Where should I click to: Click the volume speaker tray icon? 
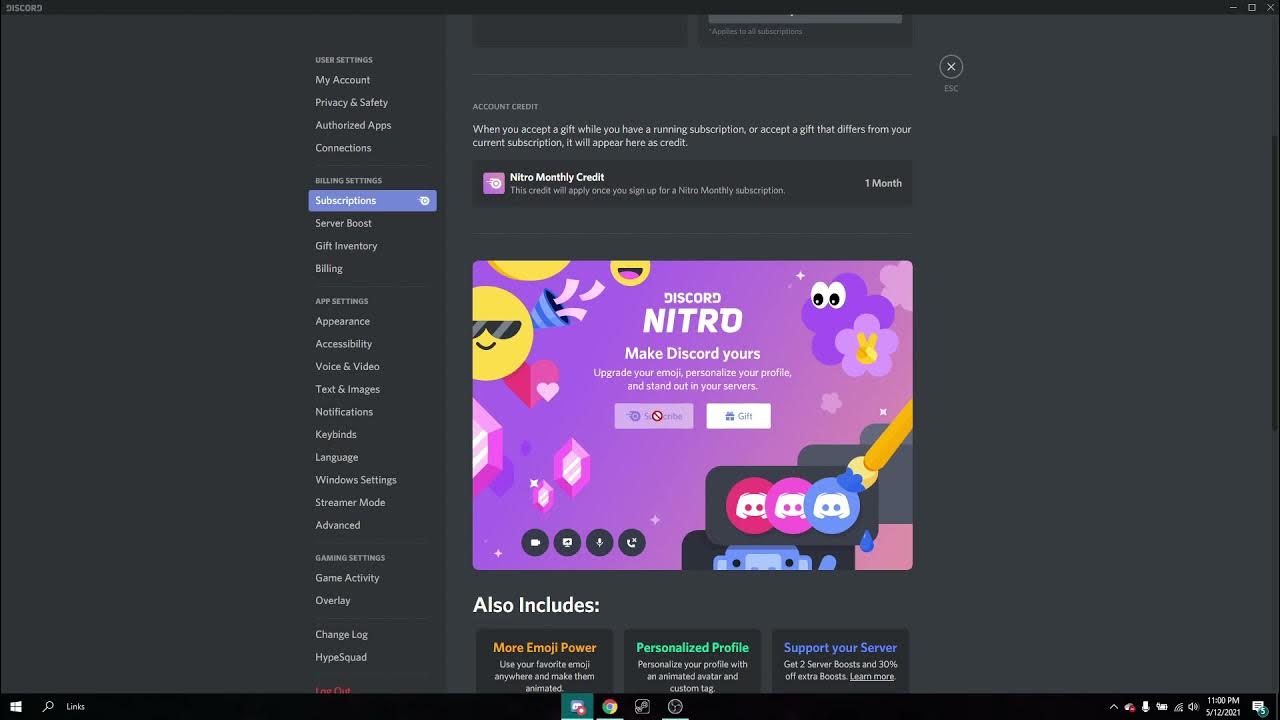point(1193,707)
